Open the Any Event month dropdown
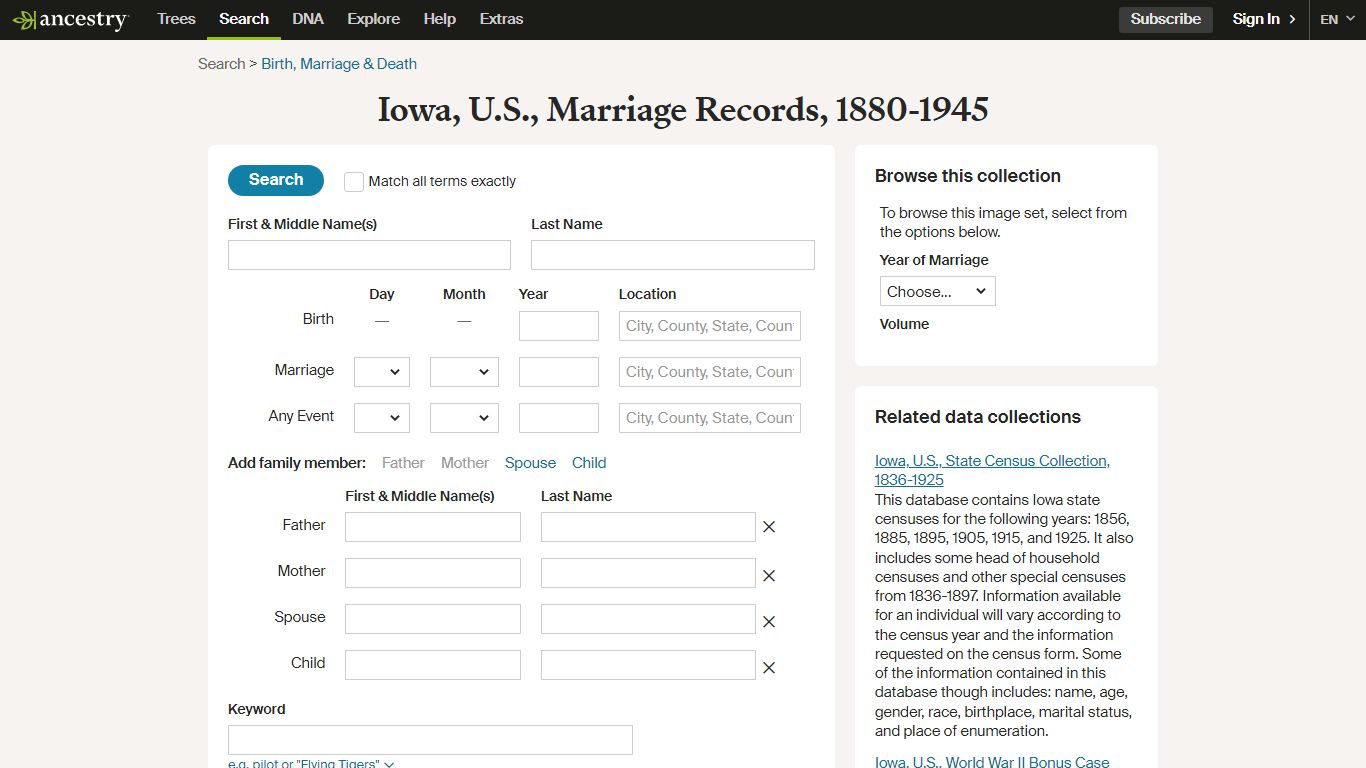The height and width of the screenshot is (768, 1366). pos(464,418)
